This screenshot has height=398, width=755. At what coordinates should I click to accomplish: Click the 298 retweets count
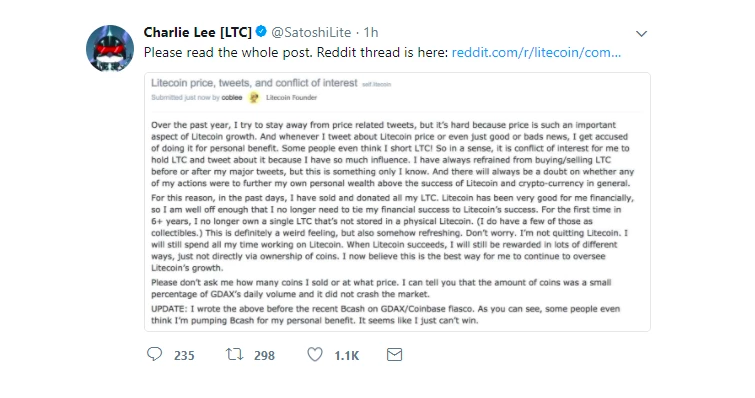[264, 356]
